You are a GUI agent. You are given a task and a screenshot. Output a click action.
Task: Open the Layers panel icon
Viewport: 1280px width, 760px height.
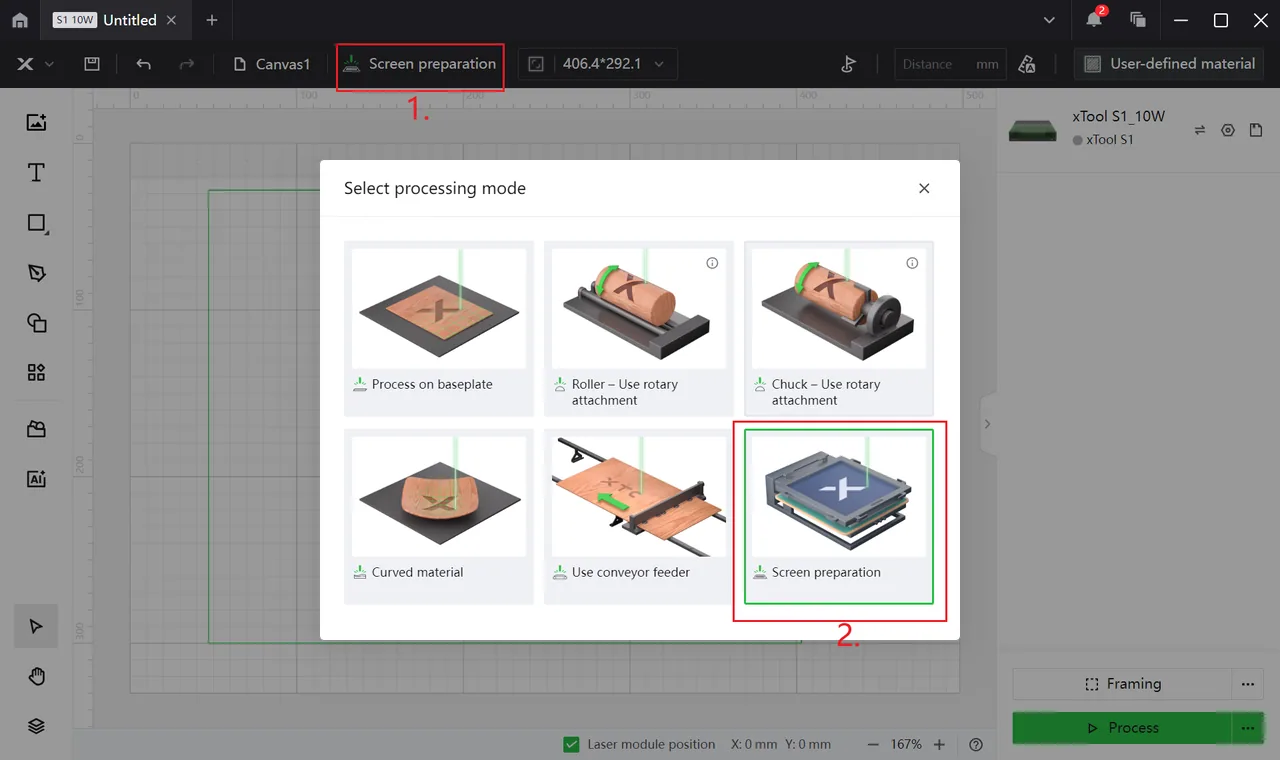coord(36,727)
